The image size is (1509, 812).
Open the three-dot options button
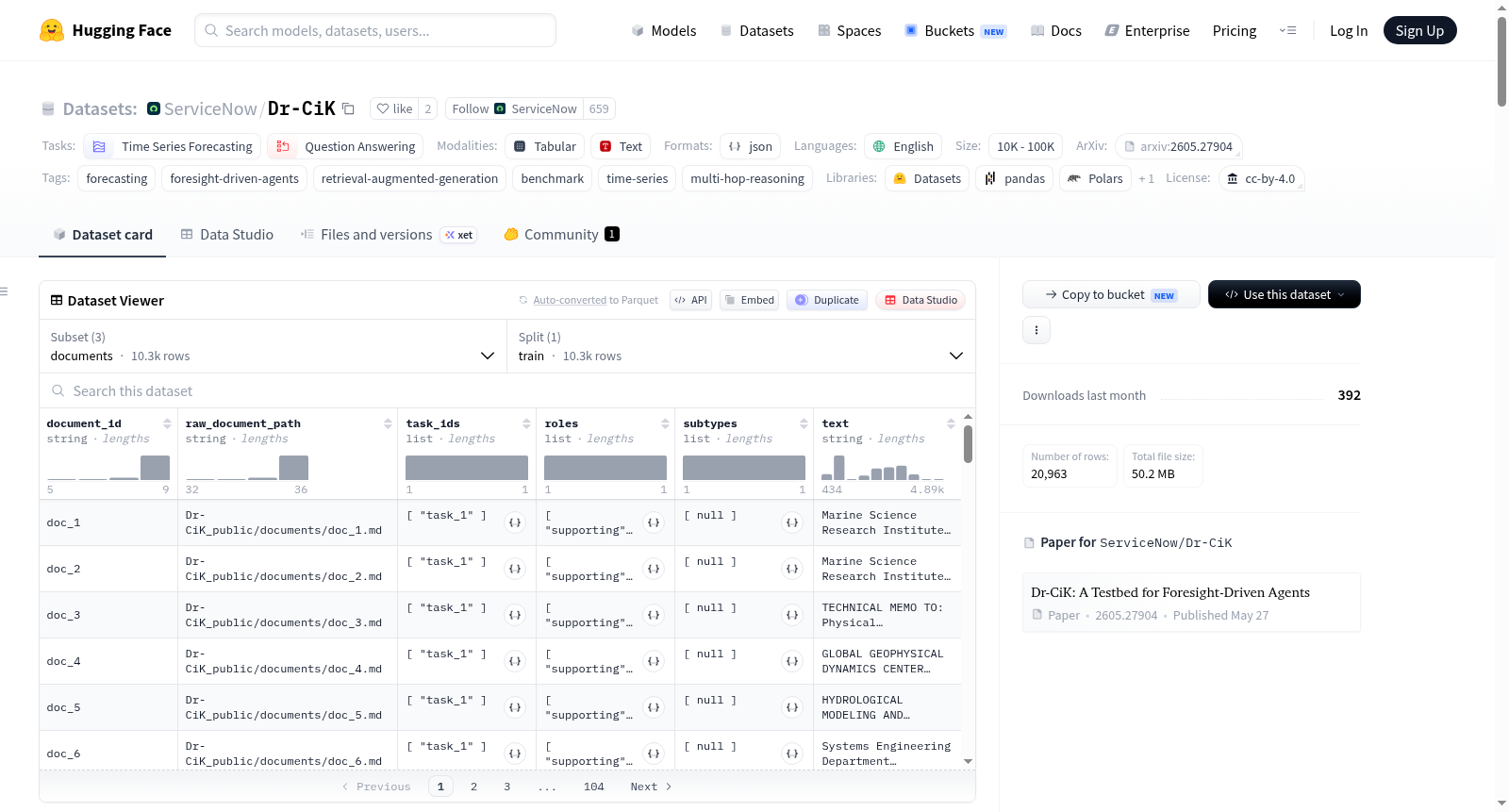tap(1036, 330)
